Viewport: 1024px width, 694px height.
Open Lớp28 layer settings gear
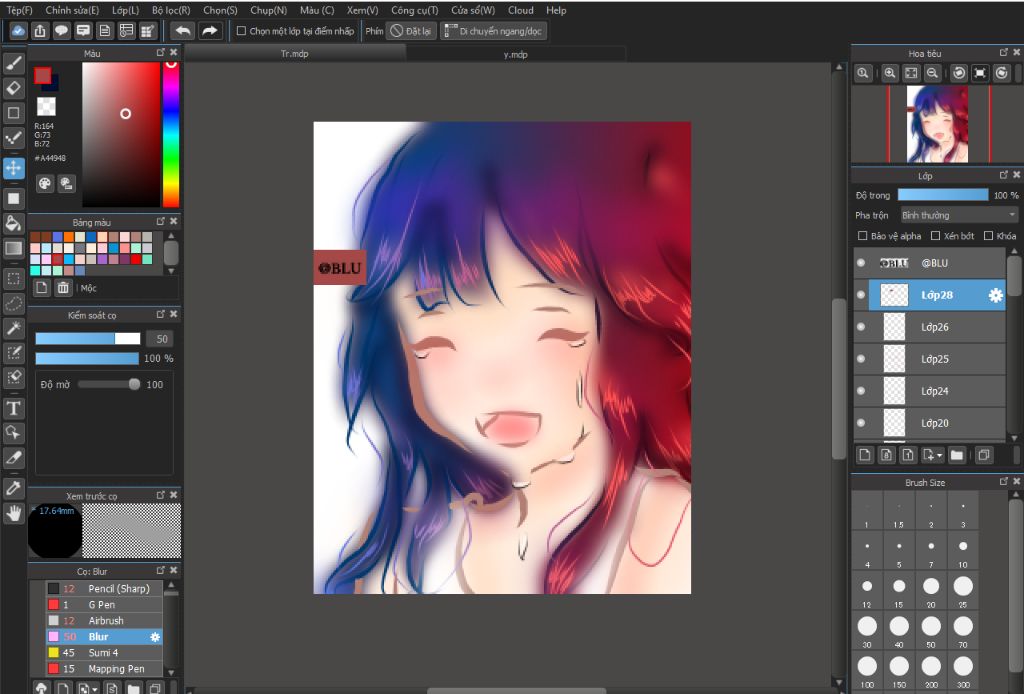click(995, 296)
